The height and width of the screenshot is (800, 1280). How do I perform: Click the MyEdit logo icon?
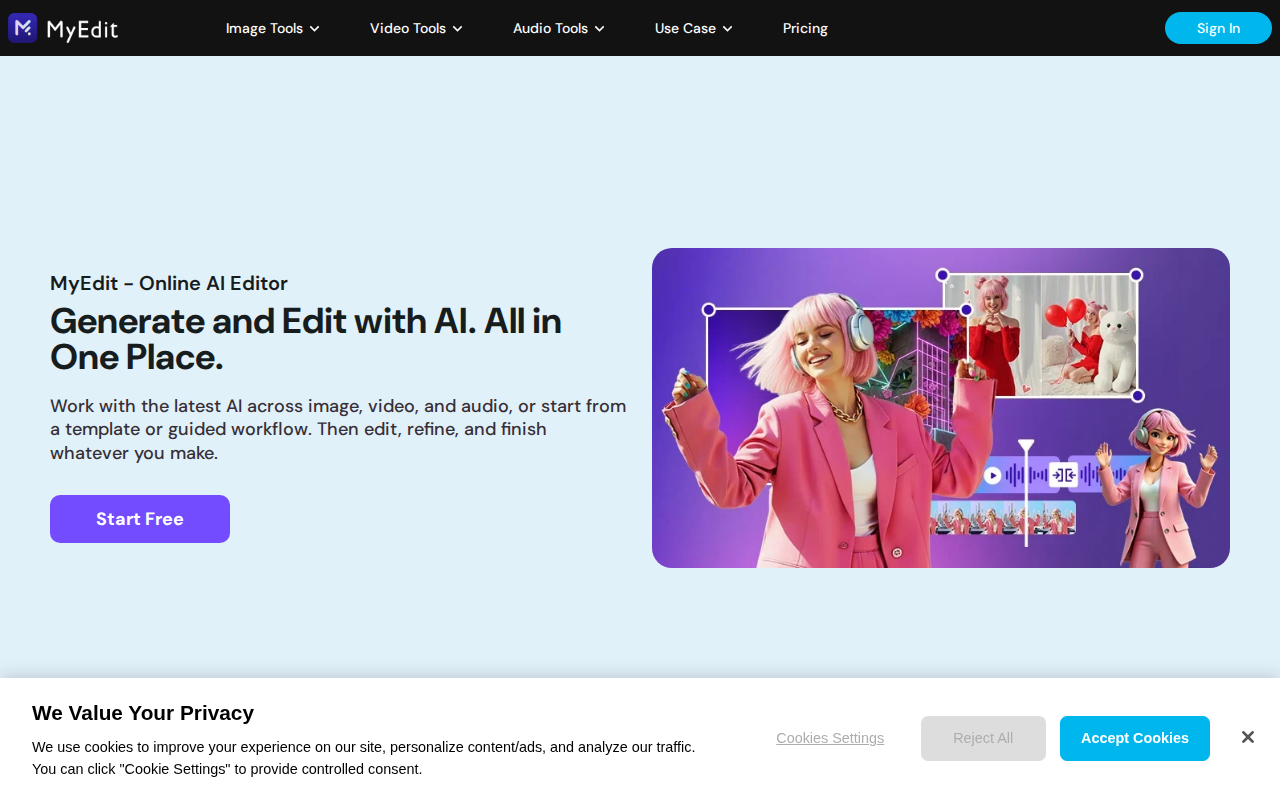pyautogui.click(x=23, y=28)
